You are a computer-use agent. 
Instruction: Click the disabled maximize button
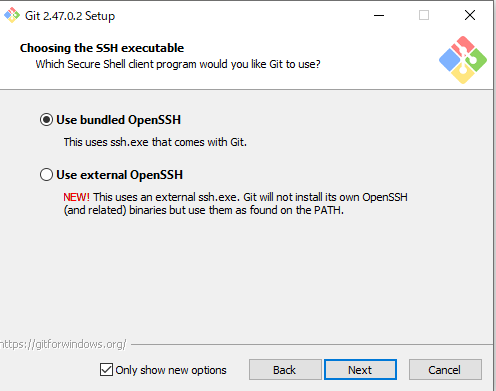(424, 15)
